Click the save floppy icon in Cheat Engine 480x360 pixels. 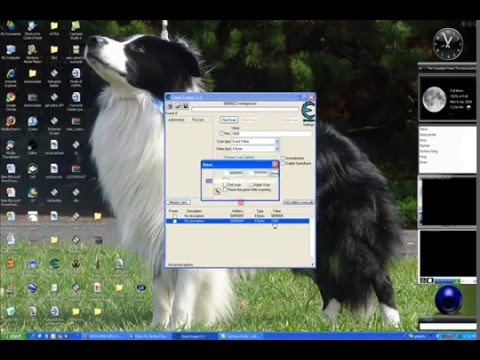185,106
